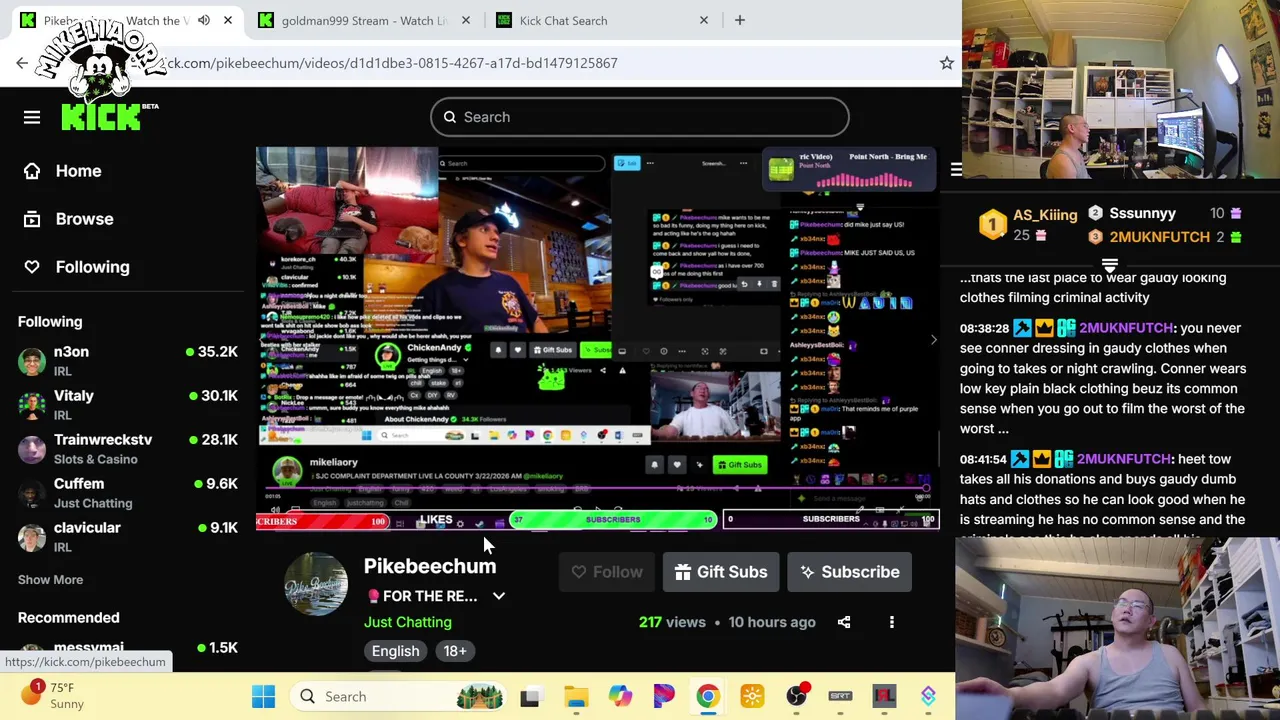Screen dimensions: 1280x720
Task: Click the 08:41:54 chat message timestamp
Action: point(984,459)
